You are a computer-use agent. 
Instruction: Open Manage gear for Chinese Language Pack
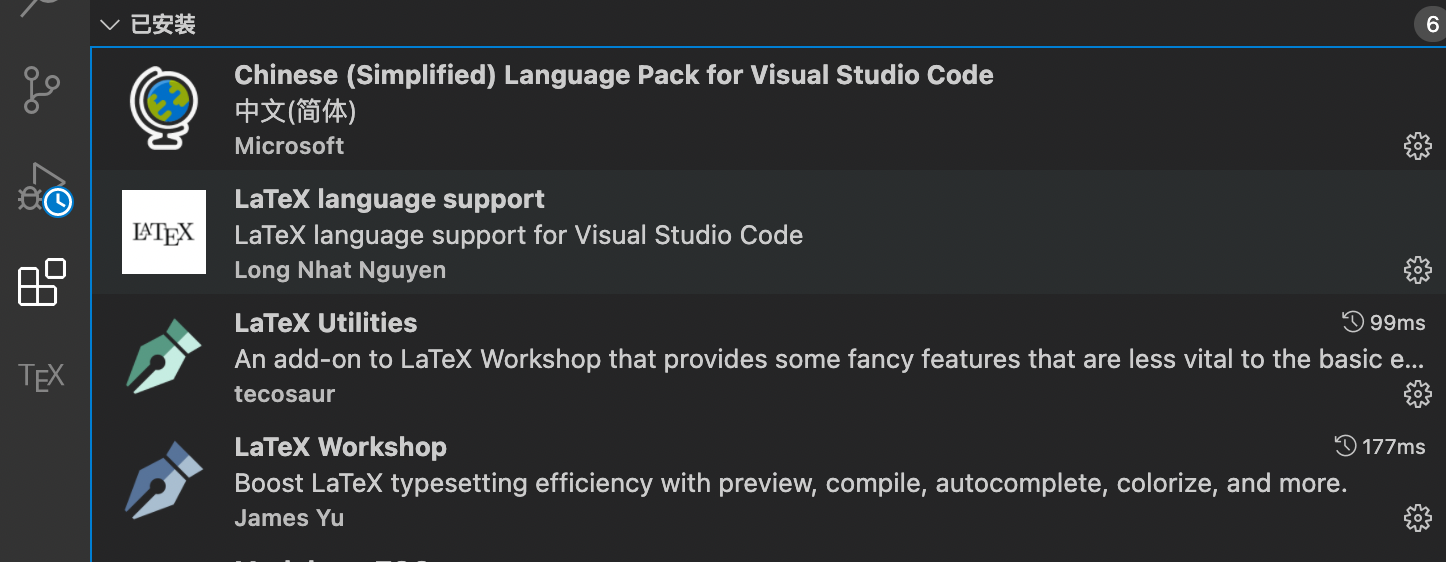(1417, 146)
